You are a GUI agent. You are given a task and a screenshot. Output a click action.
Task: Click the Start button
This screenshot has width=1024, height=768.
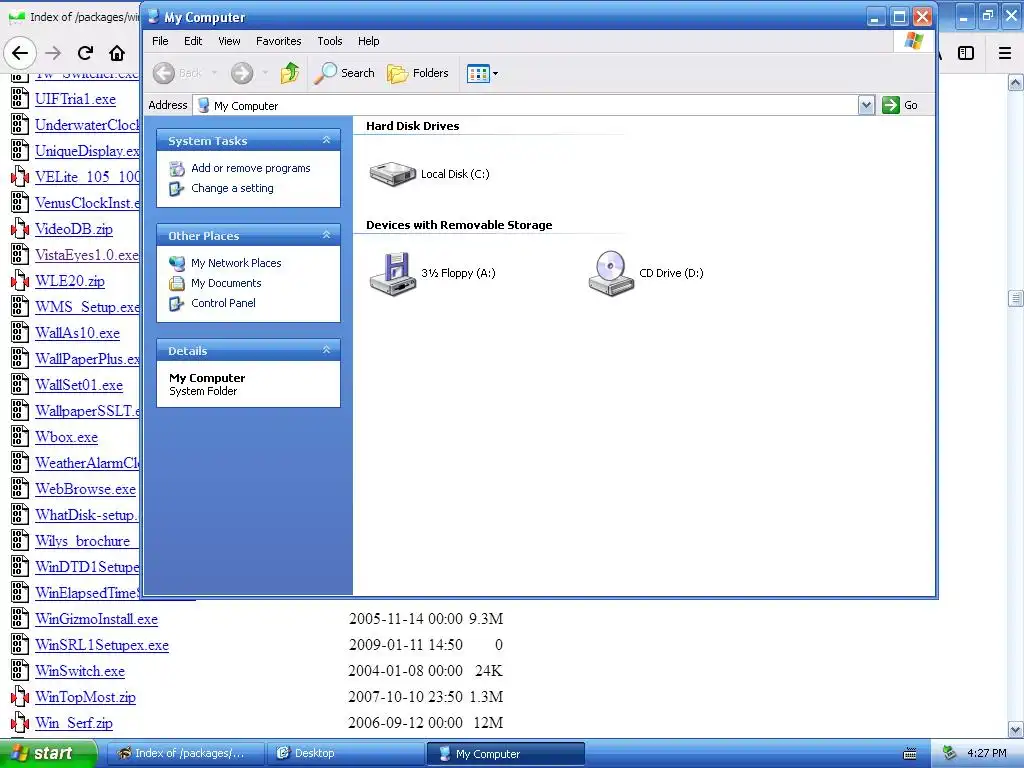pos(48,754)
